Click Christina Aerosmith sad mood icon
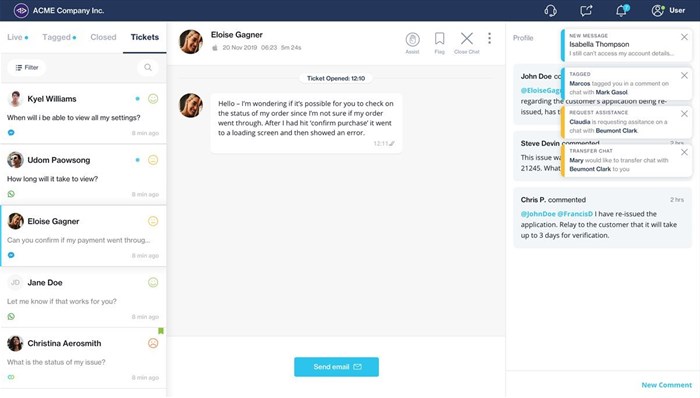The height and width of the screenshot is (398, 700). click(153, 343)
